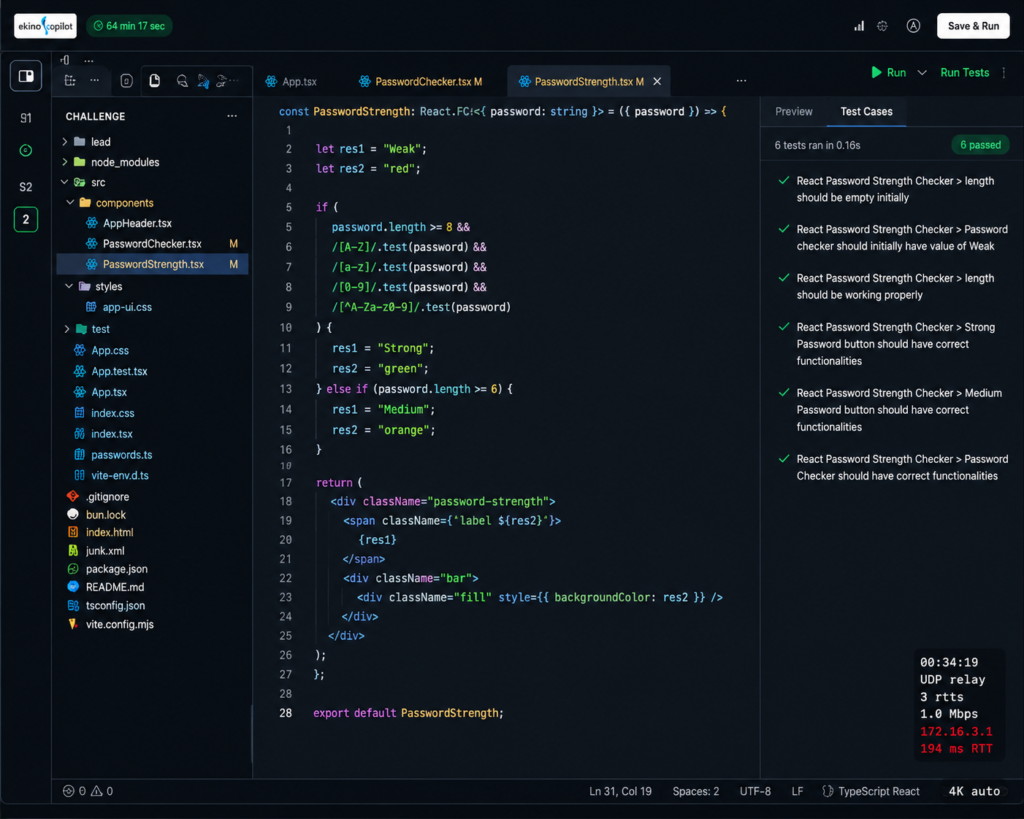This screenshot has width=1024, height=819.
Task: Open the settings gear icon in header
Action: pos(882,26)
